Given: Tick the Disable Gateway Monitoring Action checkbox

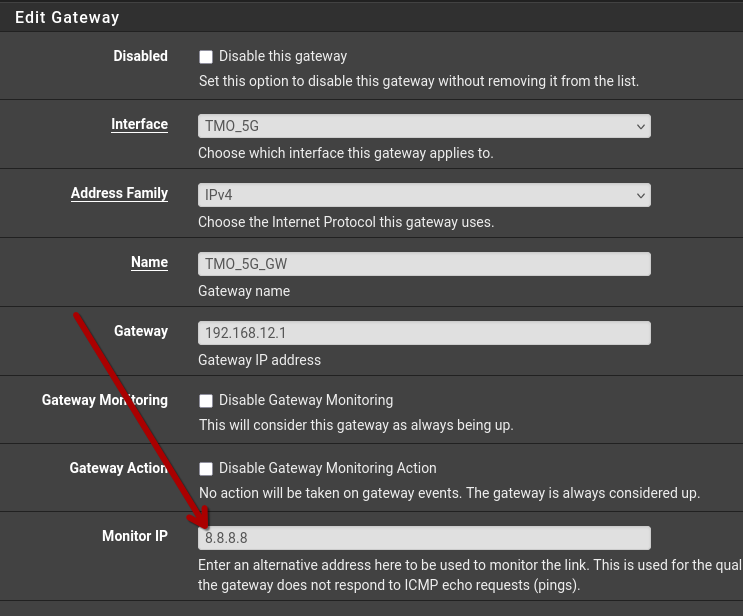Looking at the screenshot, I should [x=206, y=469].
